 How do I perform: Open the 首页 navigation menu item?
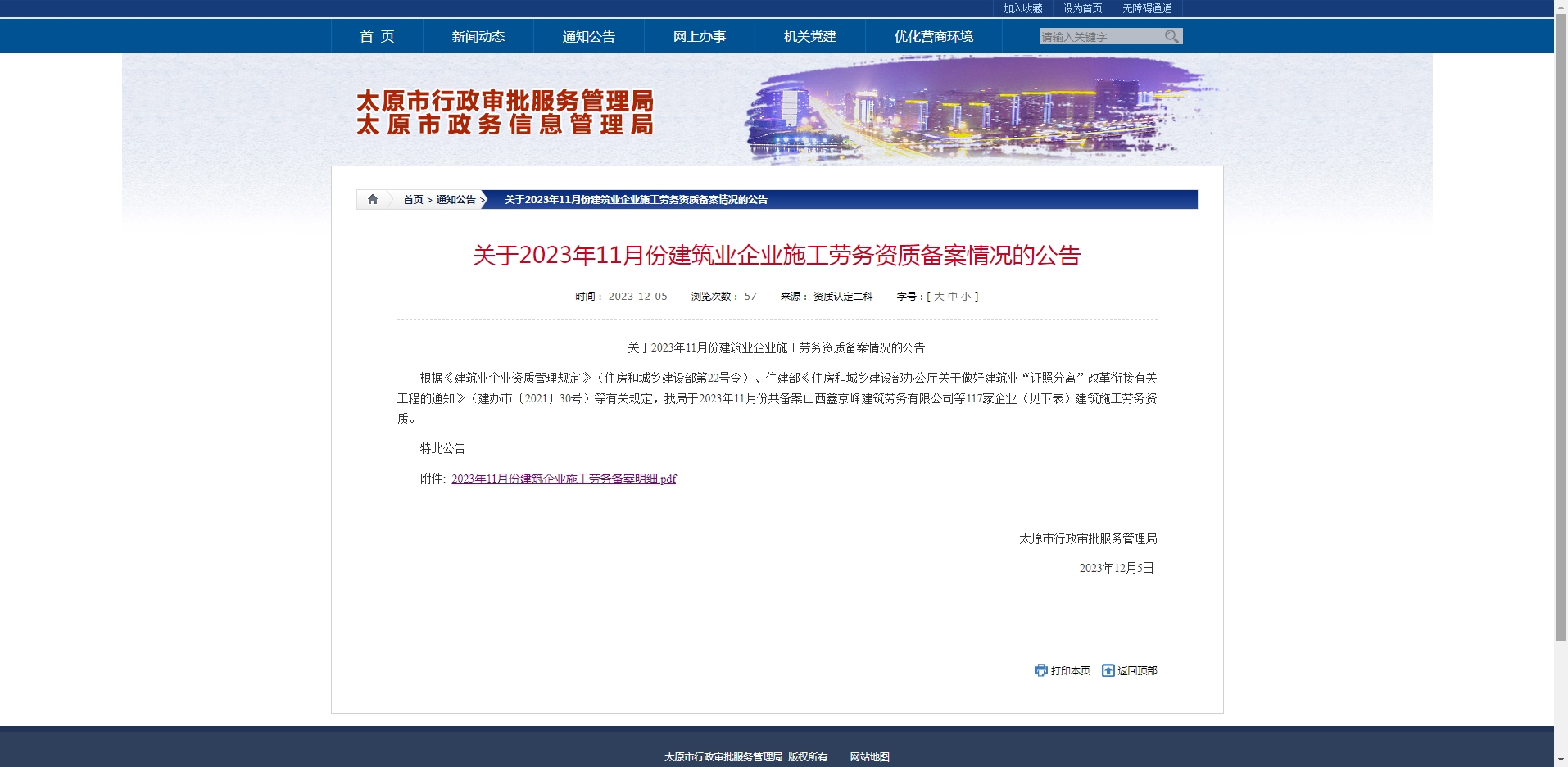377,36
